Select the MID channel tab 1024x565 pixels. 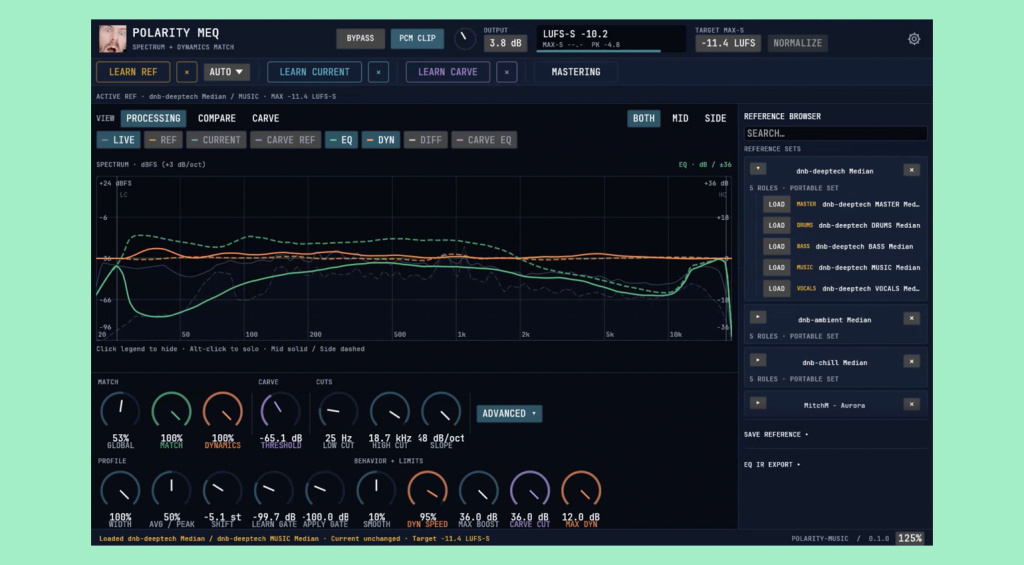click(x=680, y=118)
